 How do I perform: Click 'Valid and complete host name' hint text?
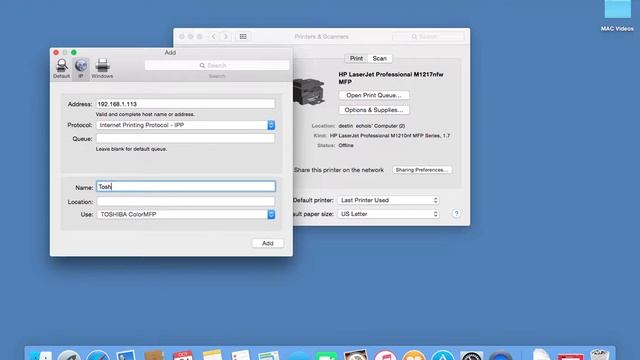(x=145, y=114)
